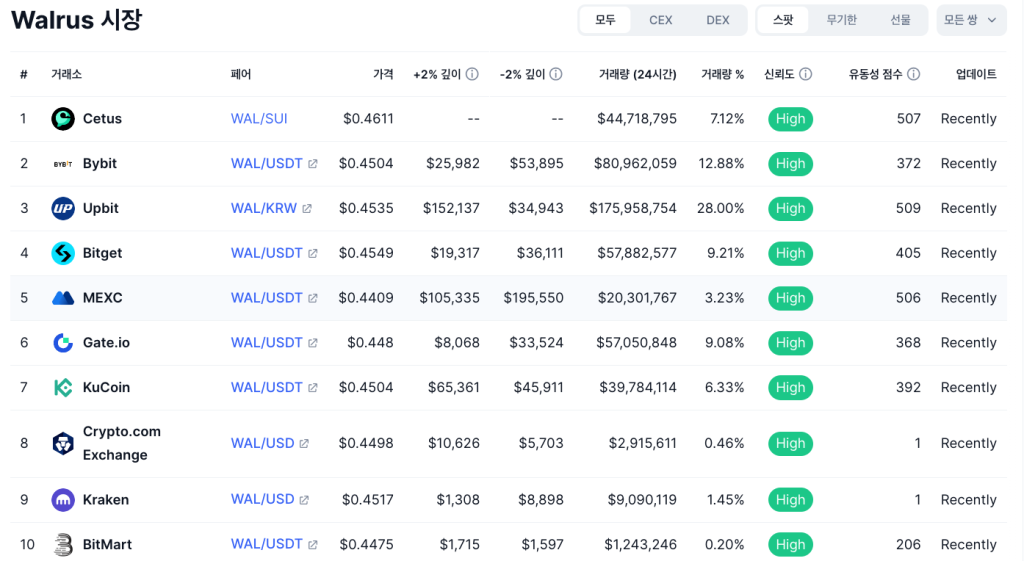Image resolution: width=1024 pixels, height=561 pixels.
Task: Click external link icon on Kraken row
Action: coord(304,500)
